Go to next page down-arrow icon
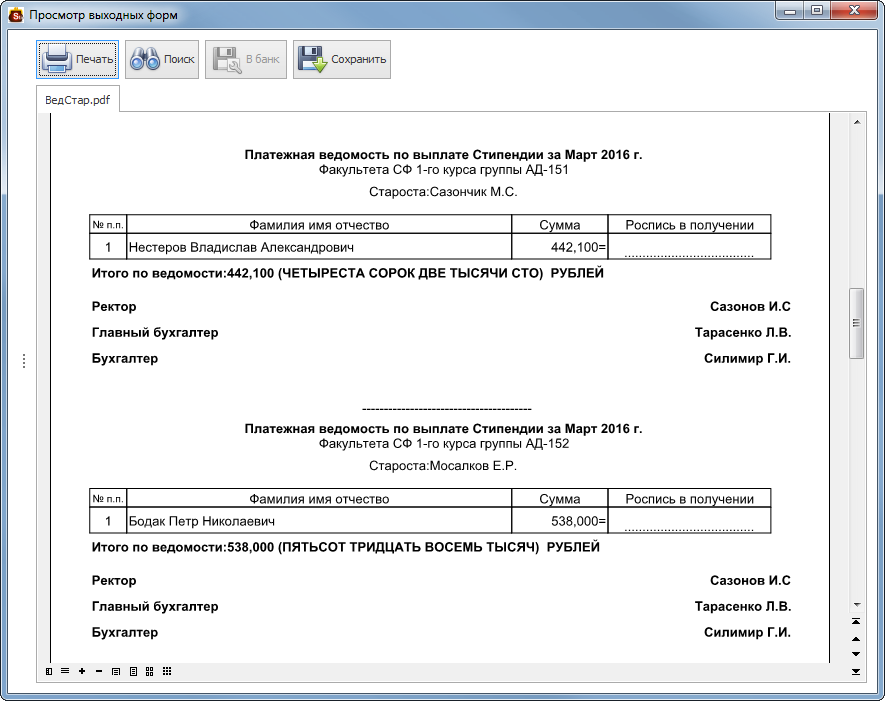 [x=856, y=654]
